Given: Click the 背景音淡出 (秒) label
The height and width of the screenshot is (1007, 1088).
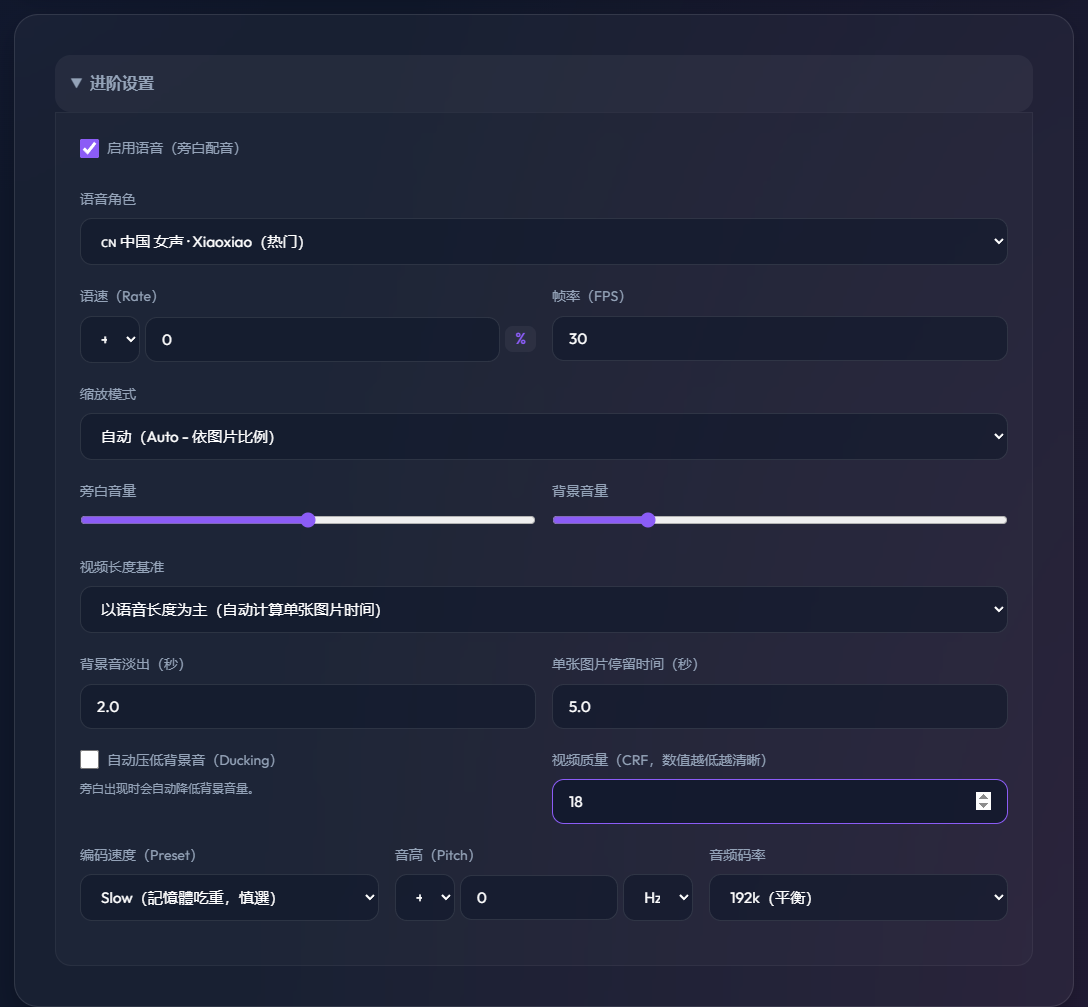Looking at the screenshot, I should coord(132,664).
